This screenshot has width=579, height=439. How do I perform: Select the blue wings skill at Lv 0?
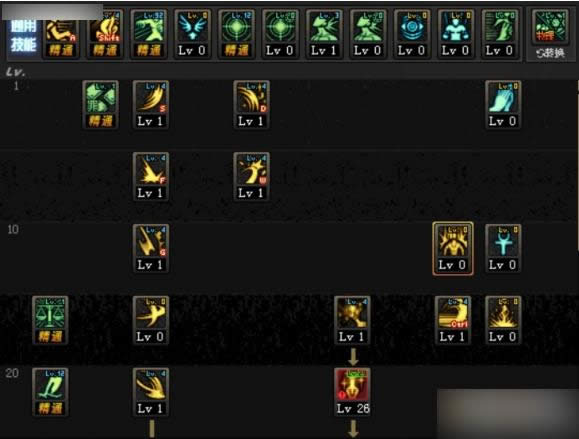[x=192, y=34]
